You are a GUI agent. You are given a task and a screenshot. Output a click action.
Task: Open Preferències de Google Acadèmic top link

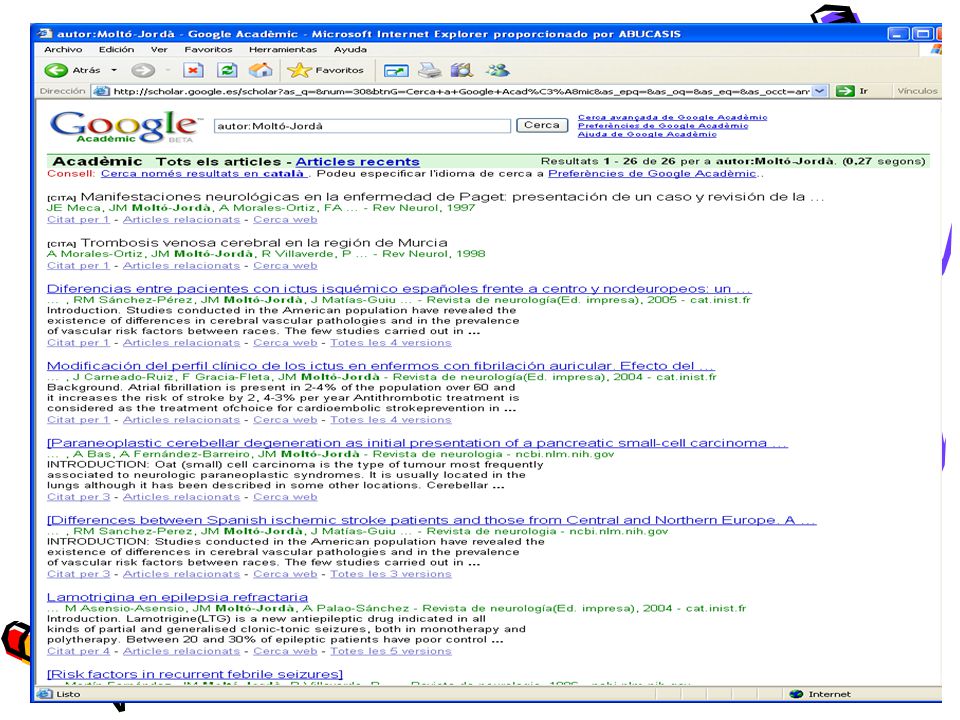click(x=663, y=126)
